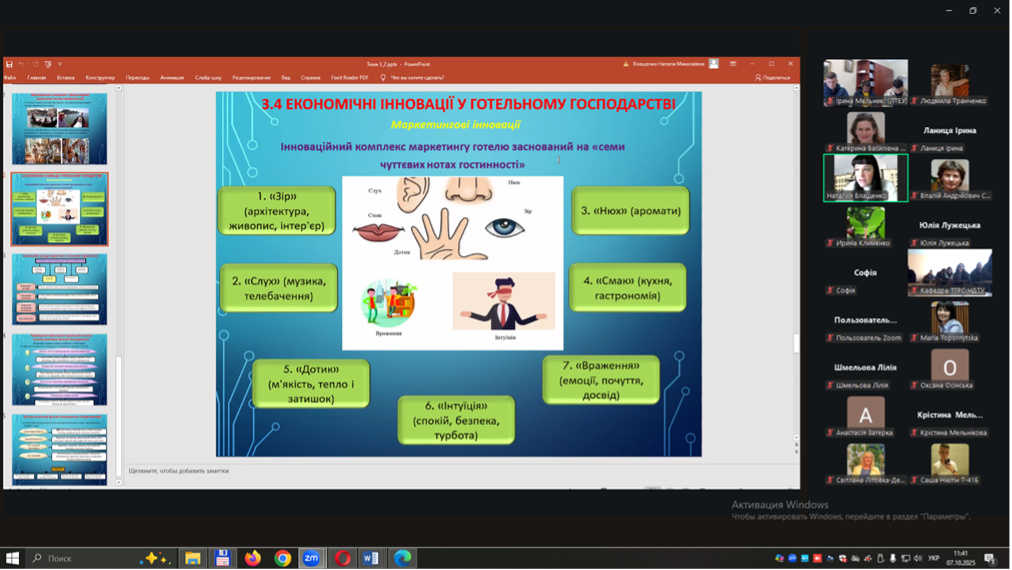Click the 'Что вы хотите сделать?' search field
Image resolution: width=1012 pixels, height=570 pixels.
tap(418, 77)
